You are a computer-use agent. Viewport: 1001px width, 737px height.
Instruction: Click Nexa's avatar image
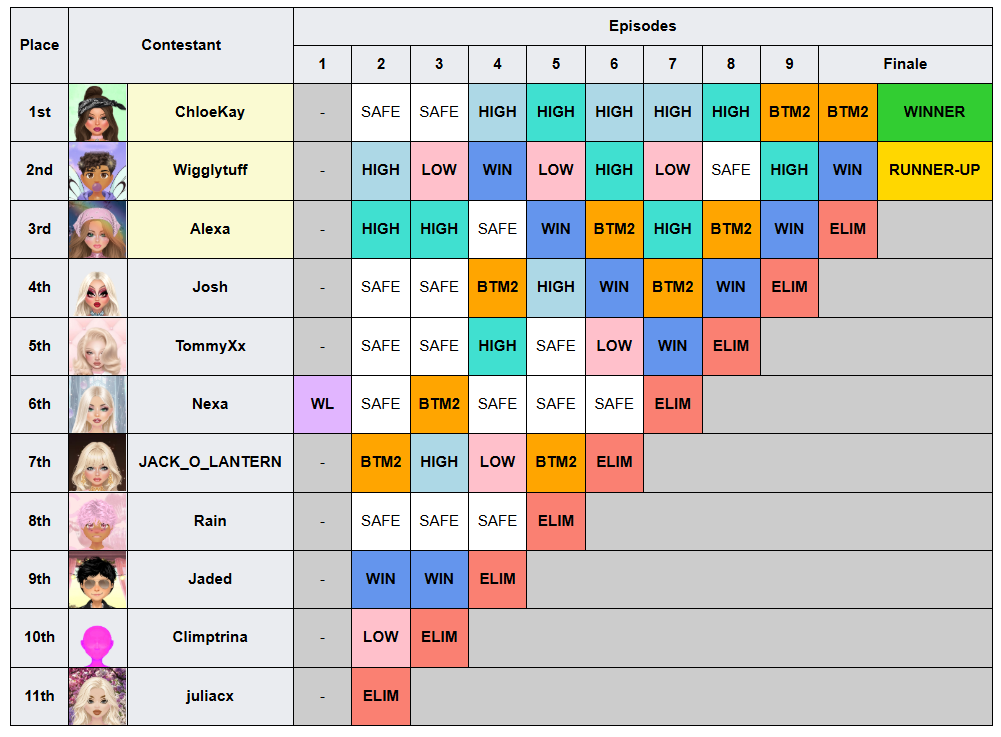pos(98,404)
